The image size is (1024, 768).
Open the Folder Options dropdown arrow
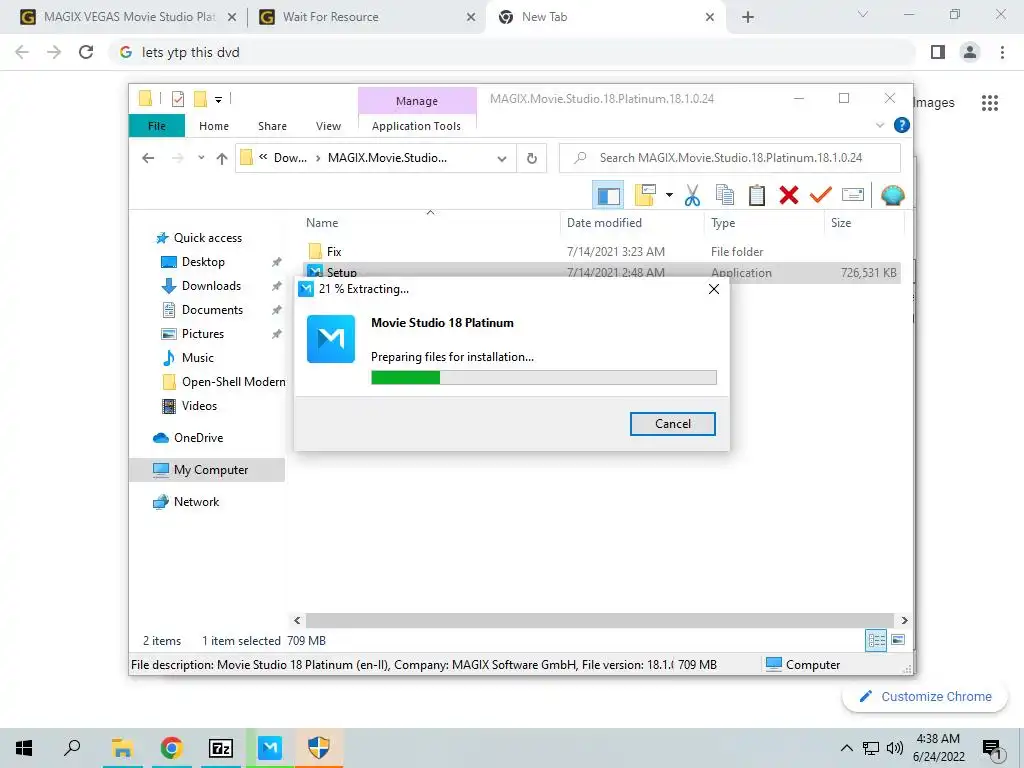pyautogui.click(x=669, y=195)
